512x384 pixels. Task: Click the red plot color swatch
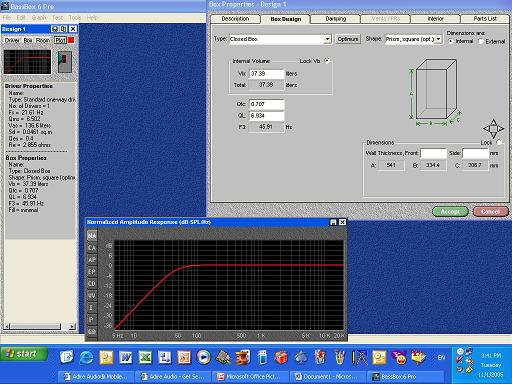(71, 40)
